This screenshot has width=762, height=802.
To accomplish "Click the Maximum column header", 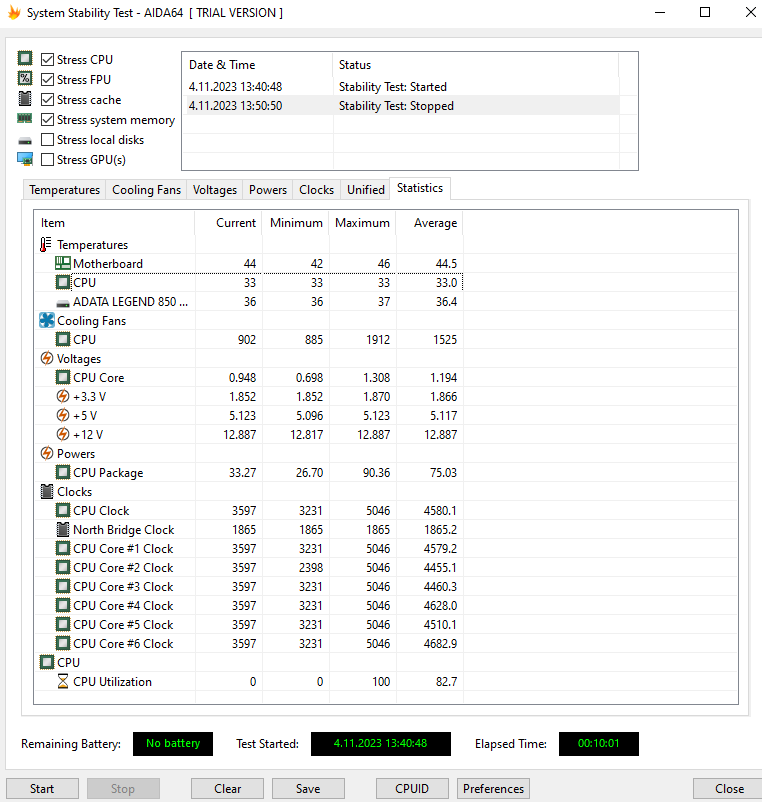I will [363, 223].
